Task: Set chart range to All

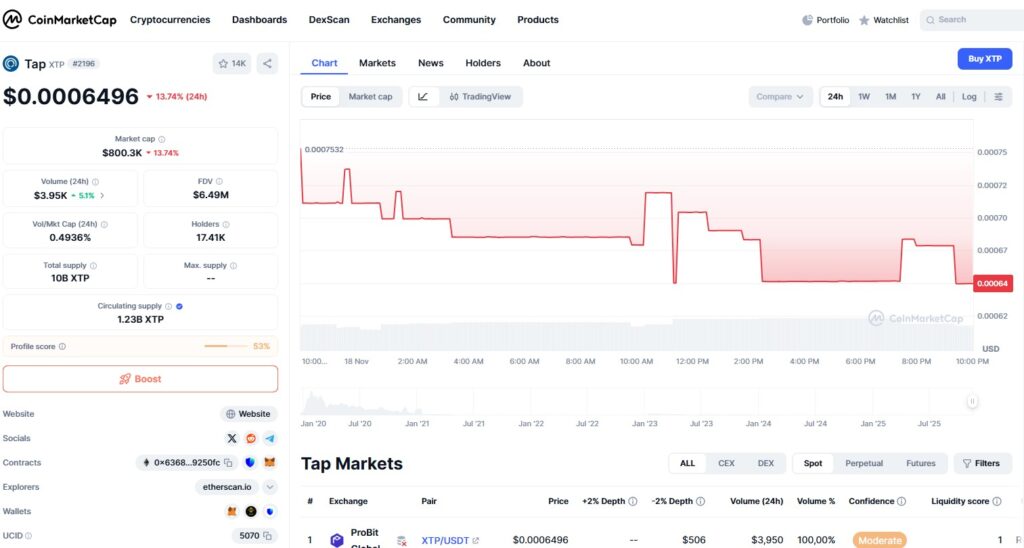Action: [x=940, y=97]
